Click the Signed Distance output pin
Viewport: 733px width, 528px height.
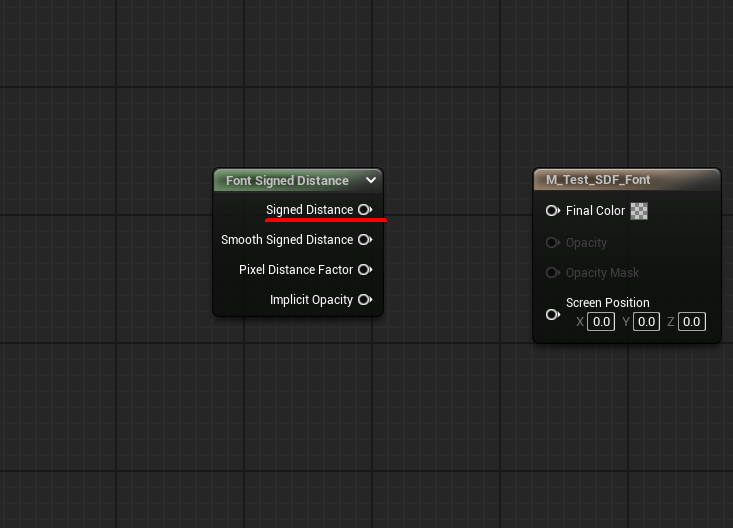(x=365, y=210)
